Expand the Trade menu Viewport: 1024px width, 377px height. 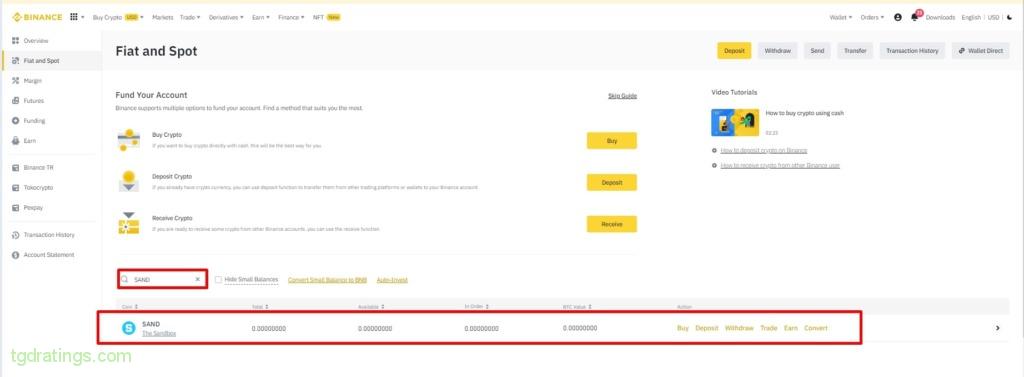tap(190, 18)
